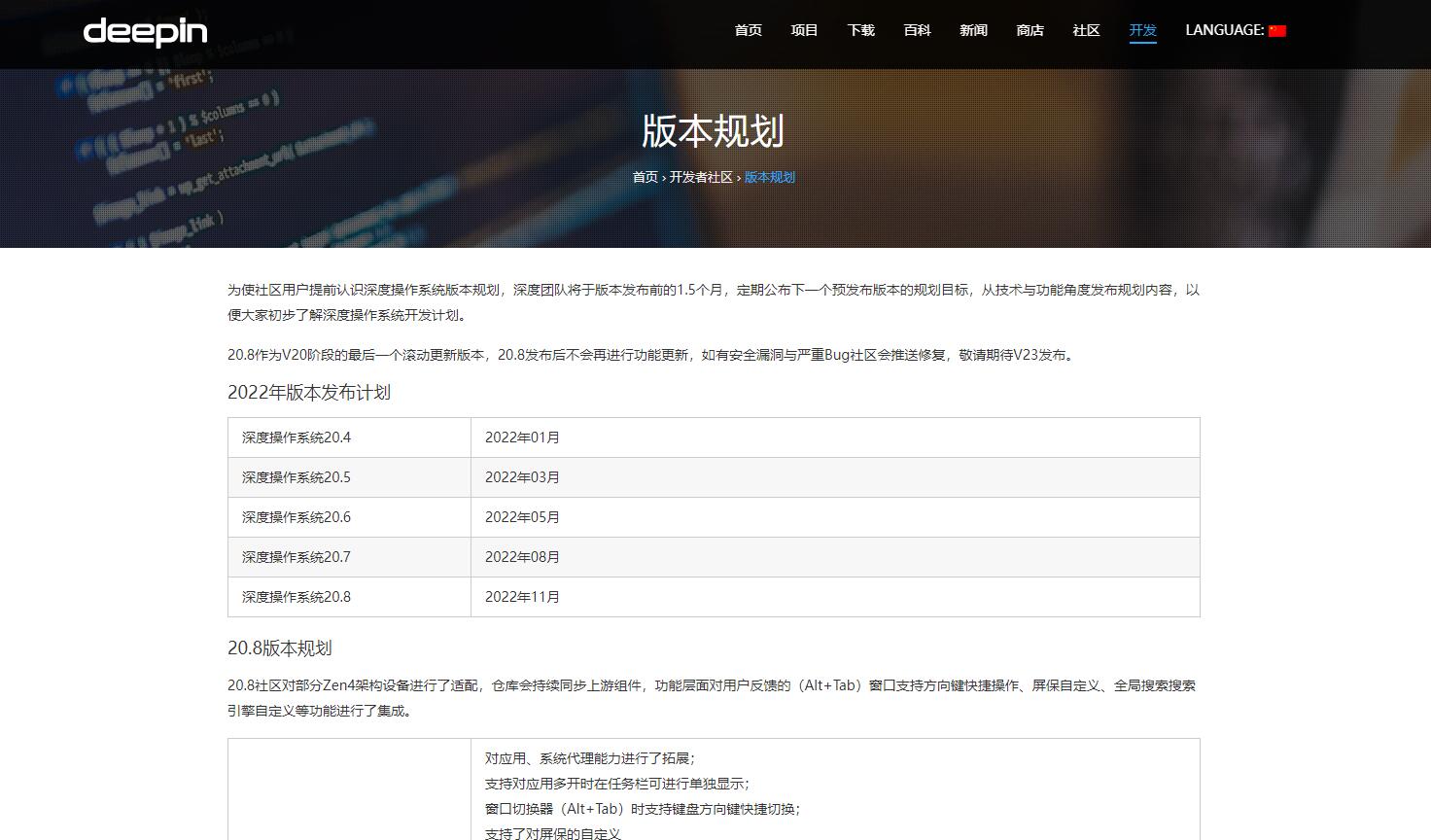Click the Chinese flag language icon
This screenshot has height=840, width=1431.
pos(1276,30)
